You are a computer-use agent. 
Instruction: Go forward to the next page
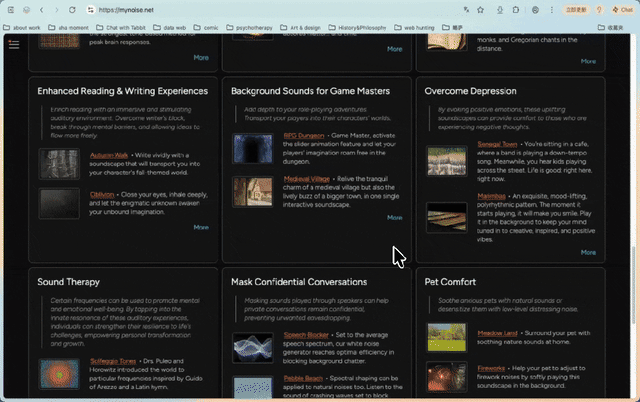coord(57,10)
